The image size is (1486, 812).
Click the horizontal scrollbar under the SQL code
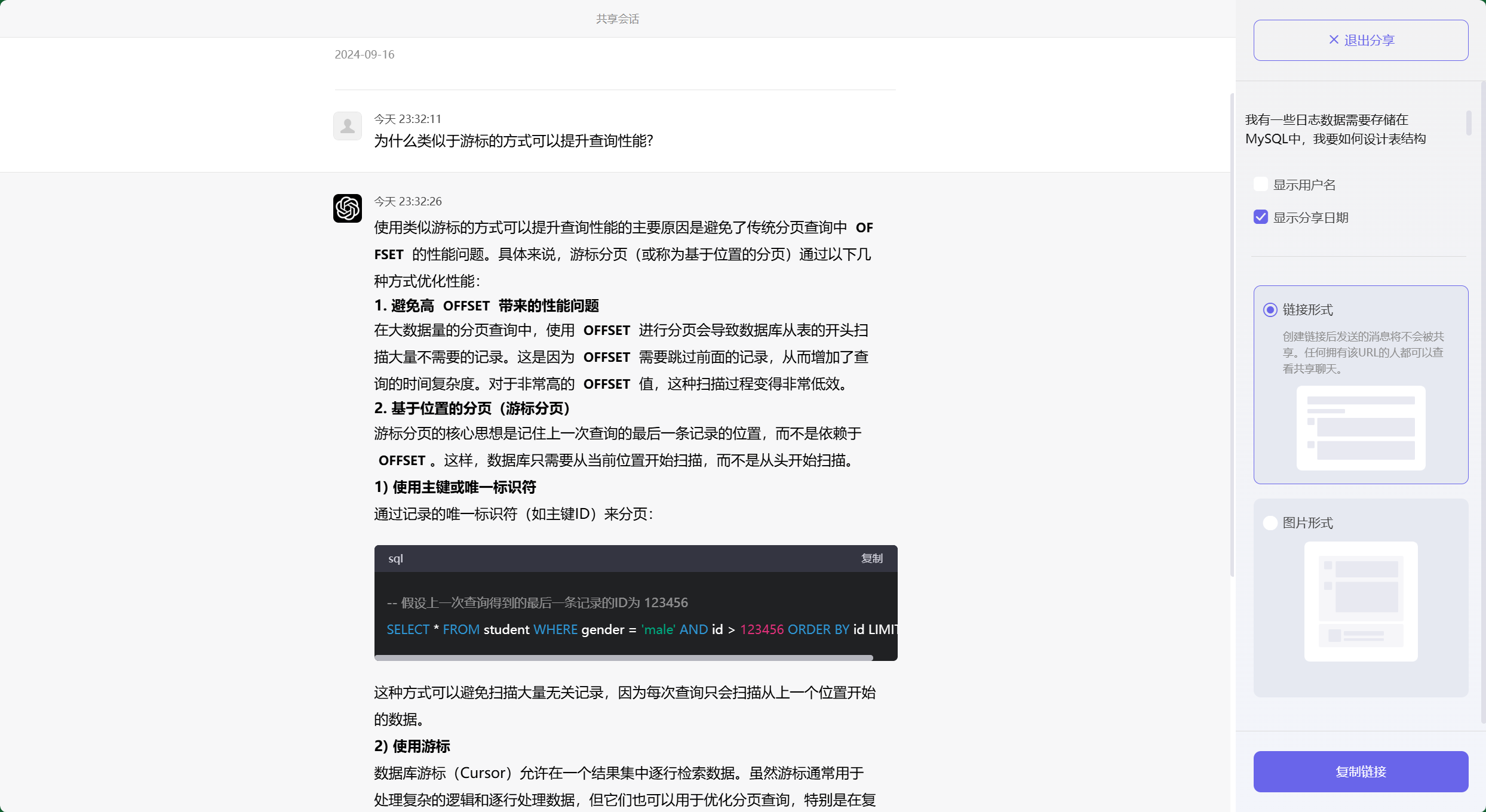624,657
